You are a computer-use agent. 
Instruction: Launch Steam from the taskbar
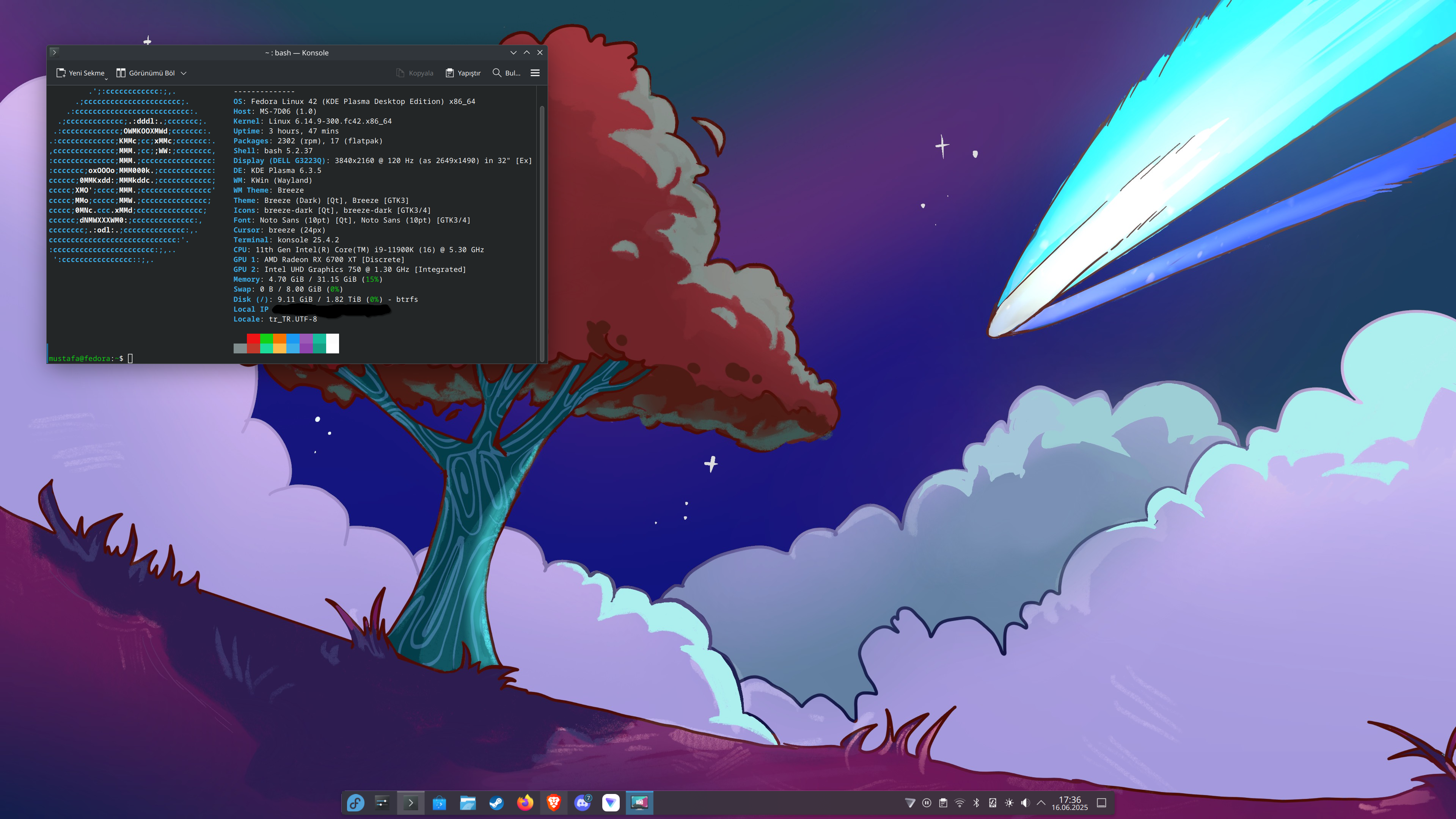click(496, 803)
